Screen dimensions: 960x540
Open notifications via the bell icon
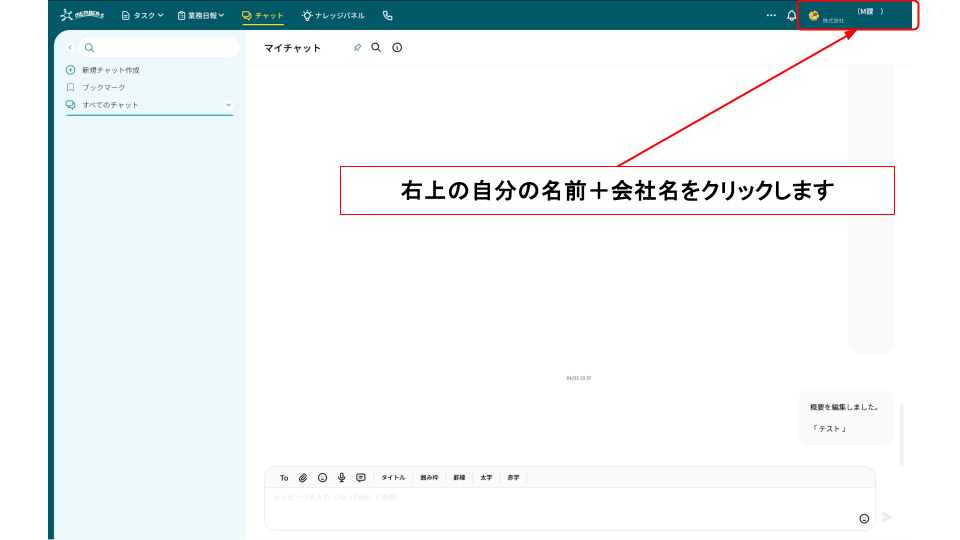coord(792,16)
